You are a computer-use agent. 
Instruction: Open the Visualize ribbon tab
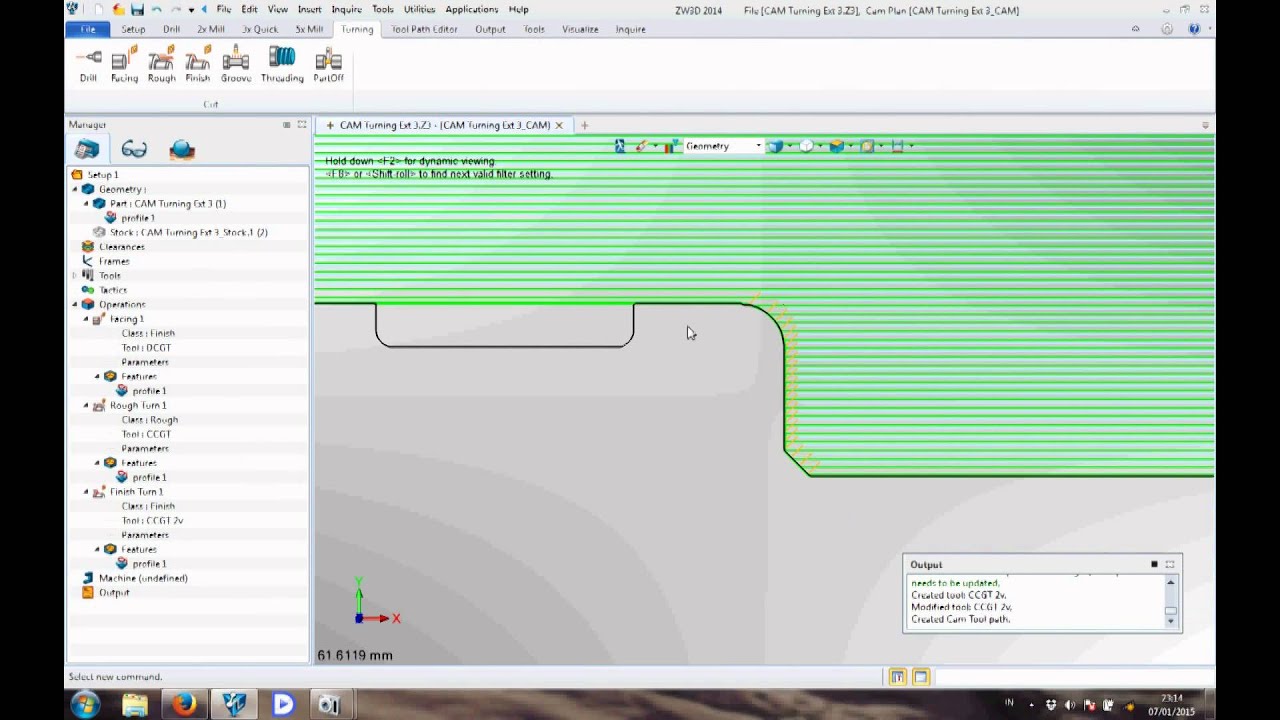click(580, 29)
